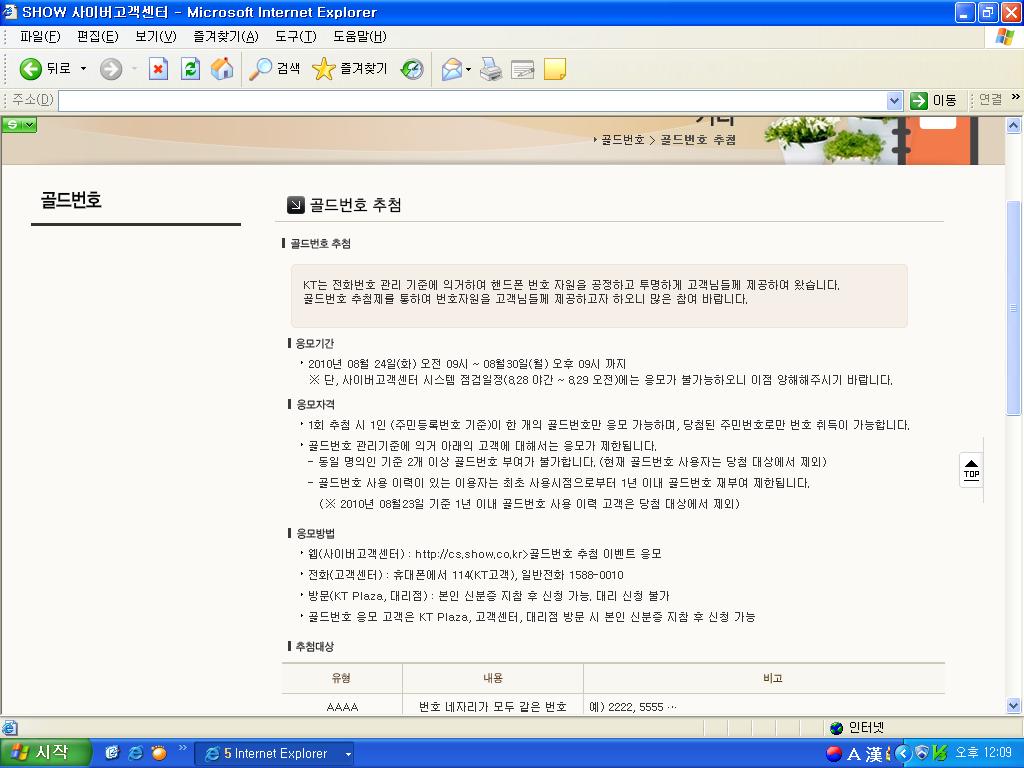Click the http://cs.show.co.kr URL text
The height and width of the screenshot is (768, 1024).
pyautogui.click(x=471, y=554)
